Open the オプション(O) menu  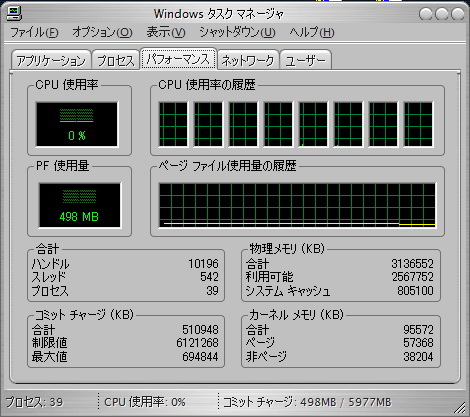click(x=102, y=32)
